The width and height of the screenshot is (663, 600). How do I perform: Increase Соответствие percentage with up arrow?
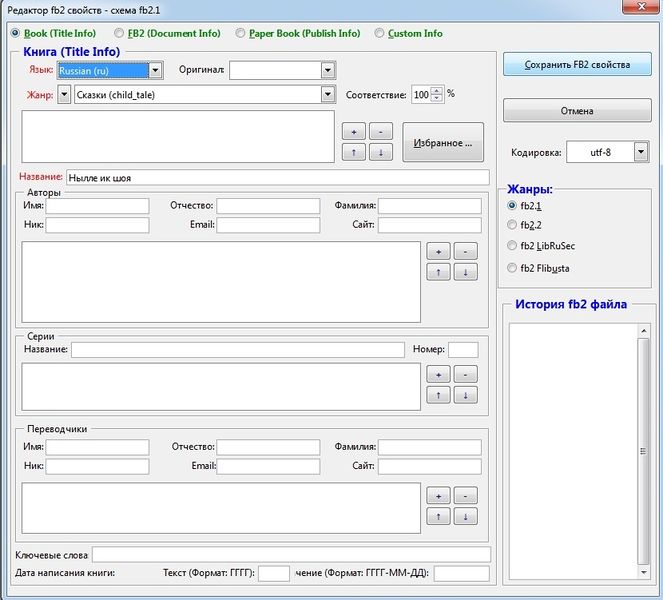click(x=437, y=90)
